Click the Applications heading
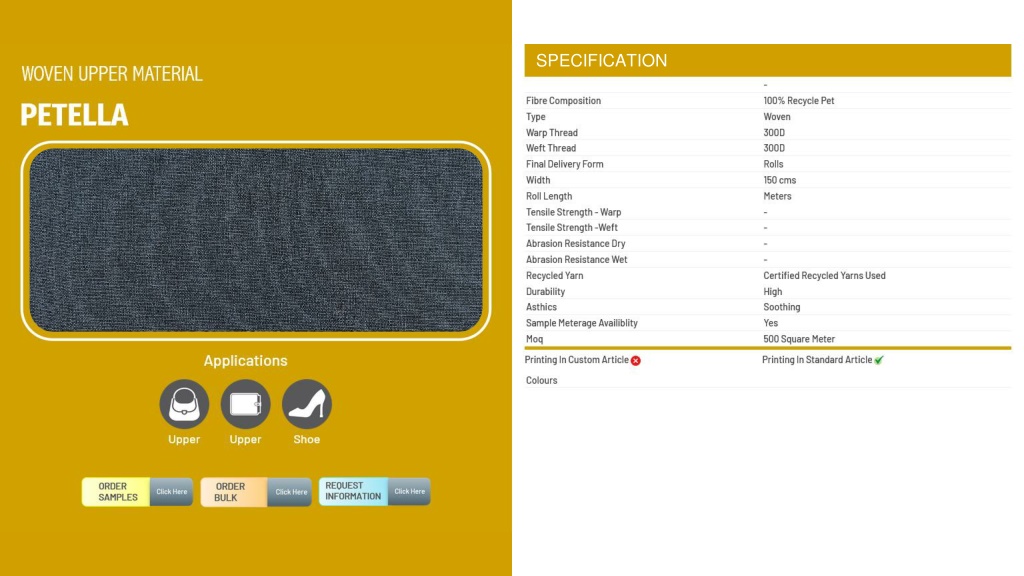This screenshot has height=576, width=1024. point(246,360)
